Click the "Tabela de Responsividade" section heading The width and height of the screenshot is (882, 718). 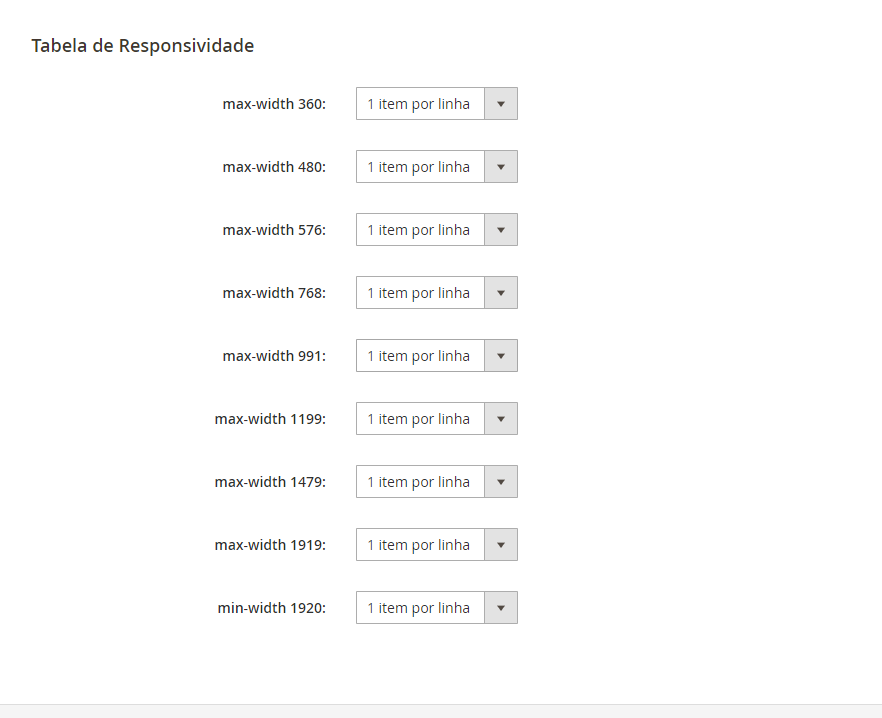pyautogui.click(x=143, y=46)
